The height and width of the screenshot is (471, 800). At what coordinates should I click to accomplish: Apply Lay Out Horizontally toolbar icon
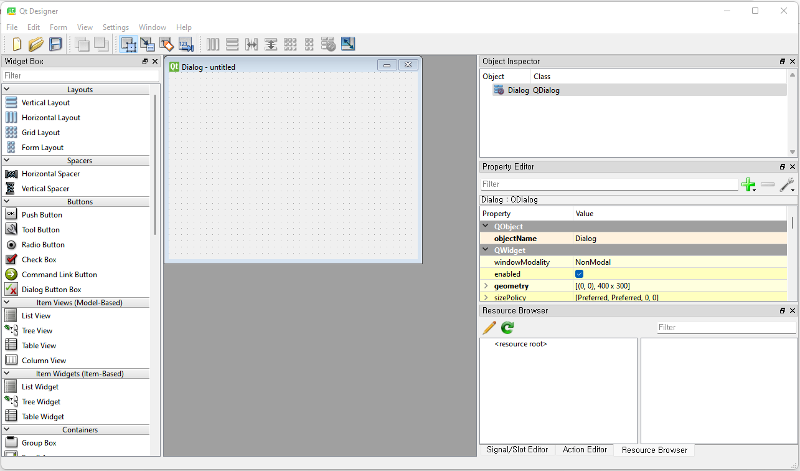[x=213, y=44]
